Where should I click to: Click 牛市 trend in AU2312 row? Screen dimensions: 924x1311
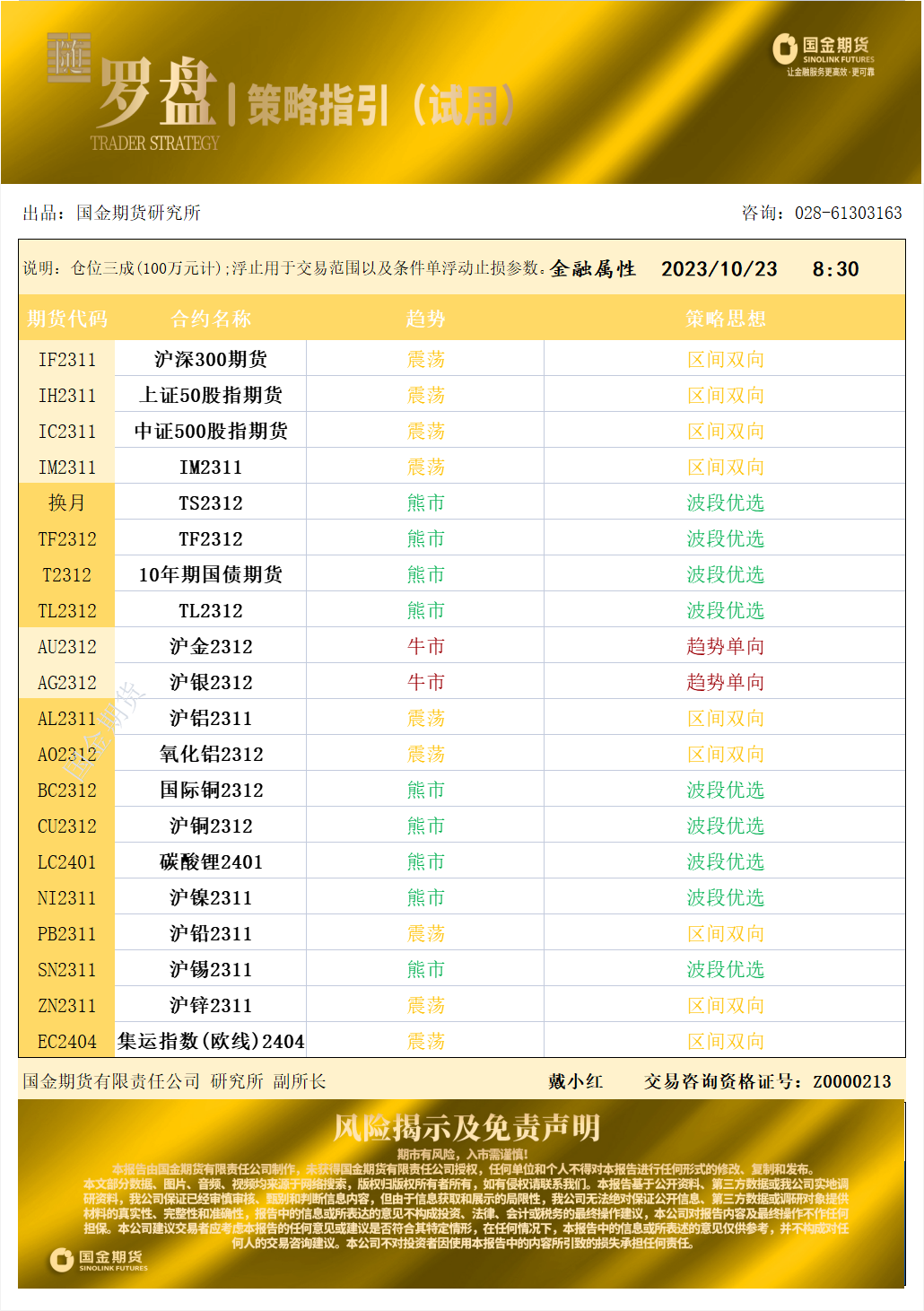coord(425,646)
